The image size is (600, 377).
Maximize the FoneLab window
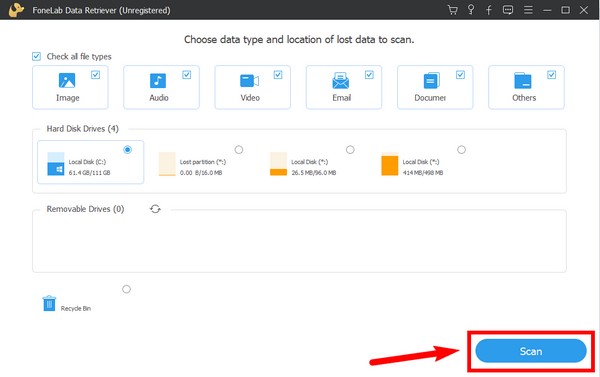coord(565,10)
